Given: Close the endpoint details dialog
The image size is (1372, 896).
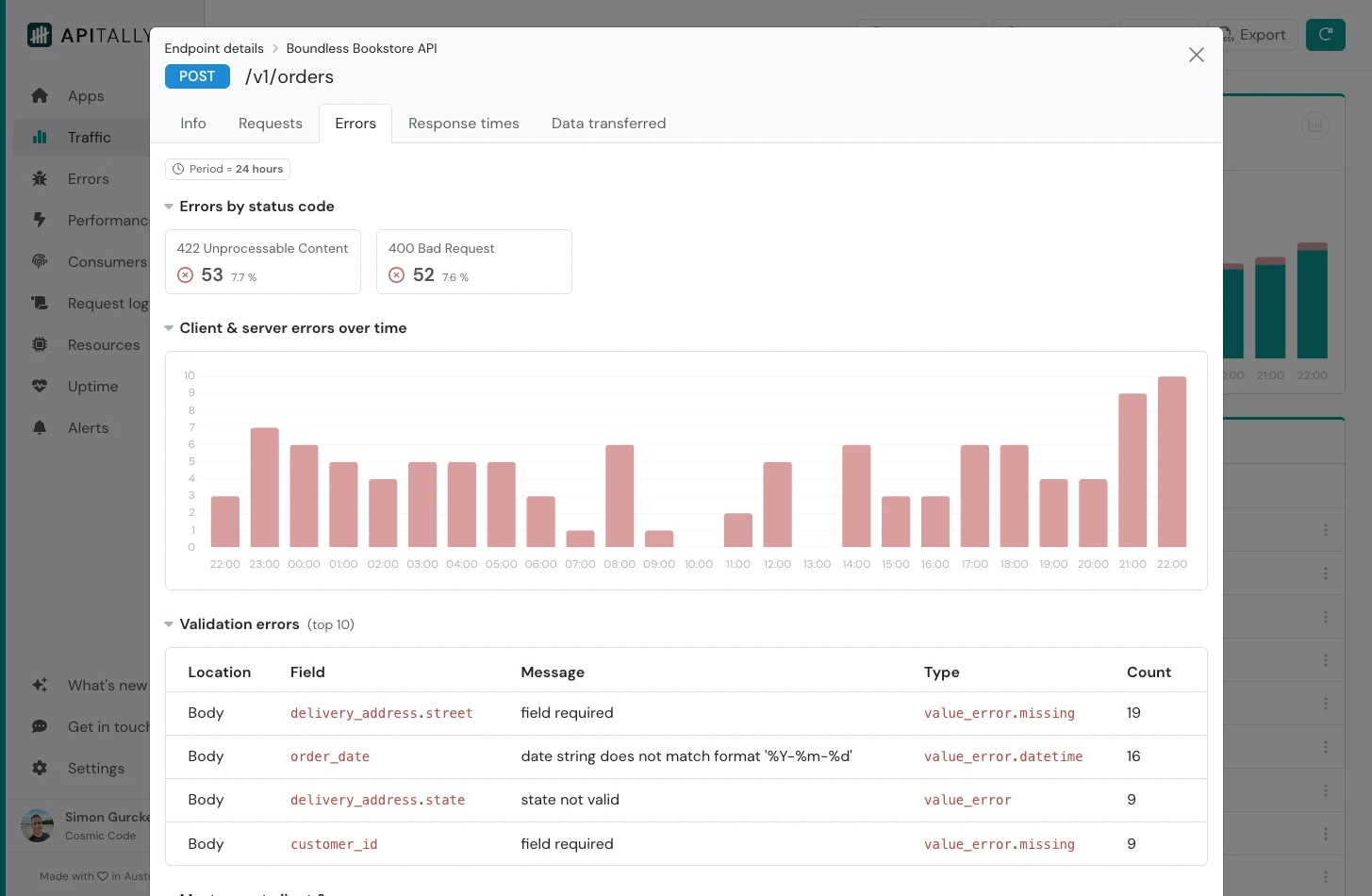Looking at the screenshot, I should [x=1196, y=55].
